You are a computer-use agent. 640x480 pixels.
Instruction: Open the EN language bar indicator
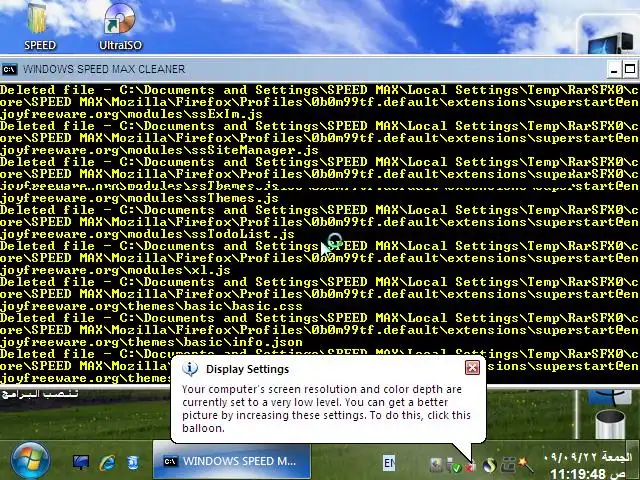389,463
